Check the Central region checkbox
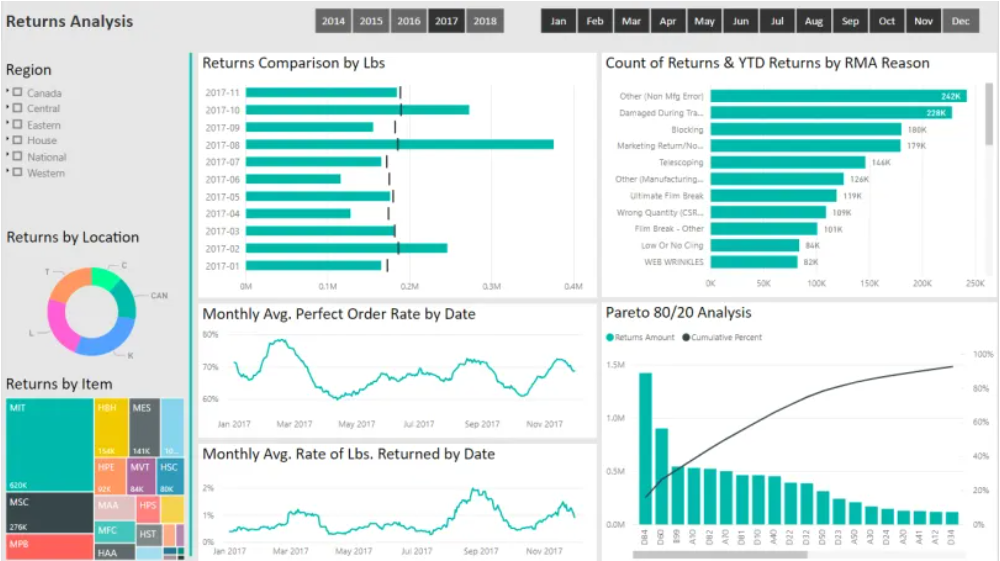This screenshot has height=561, width=1000. click(x=17, y=108)
